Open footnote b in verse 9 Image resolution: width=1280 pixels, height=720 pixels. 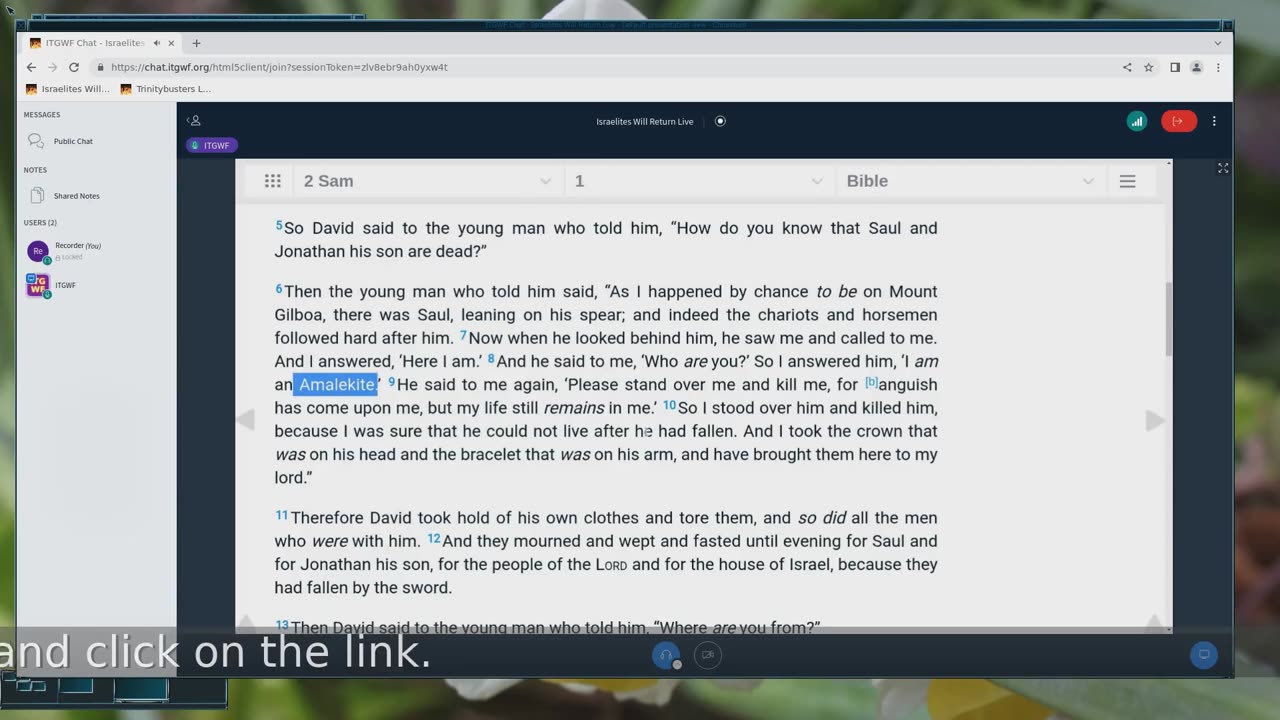(x=871, y=382)
